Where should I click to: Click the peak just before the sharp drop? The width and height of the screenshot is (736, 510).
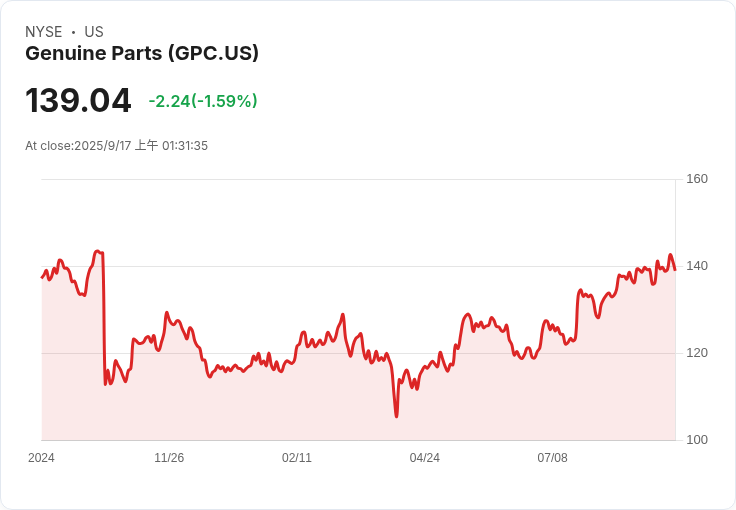[x=97, y=251]
